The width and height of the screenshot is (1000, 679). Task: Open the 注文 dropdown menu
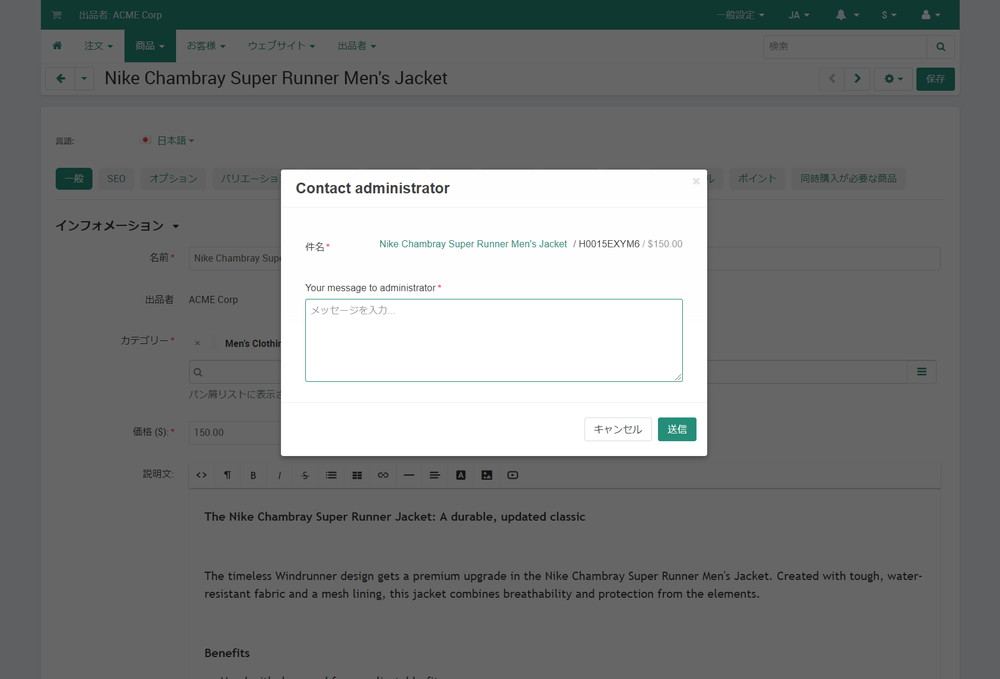98,46
